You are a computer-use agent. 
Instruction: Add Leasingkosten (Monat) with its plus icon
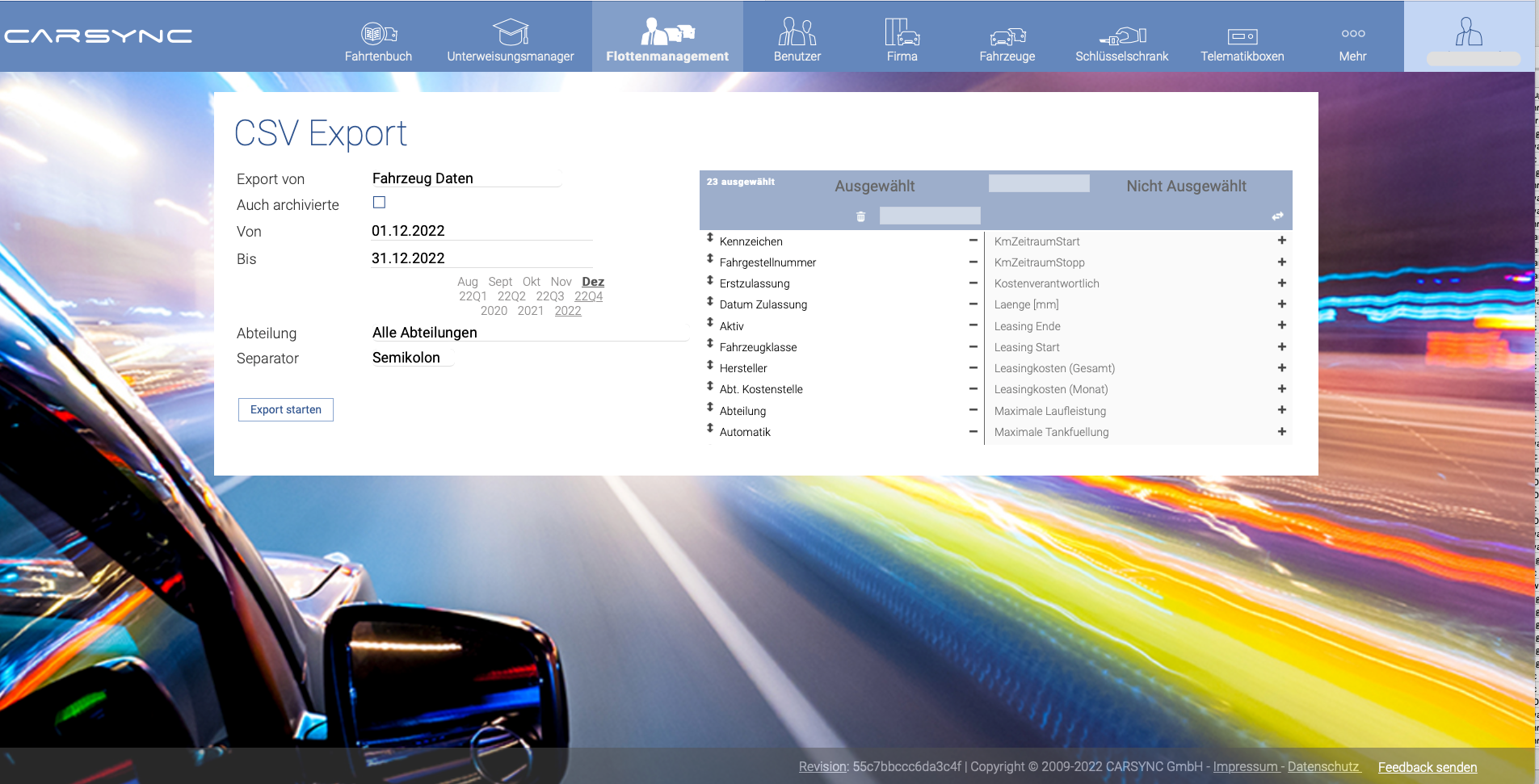(1282, 388)
